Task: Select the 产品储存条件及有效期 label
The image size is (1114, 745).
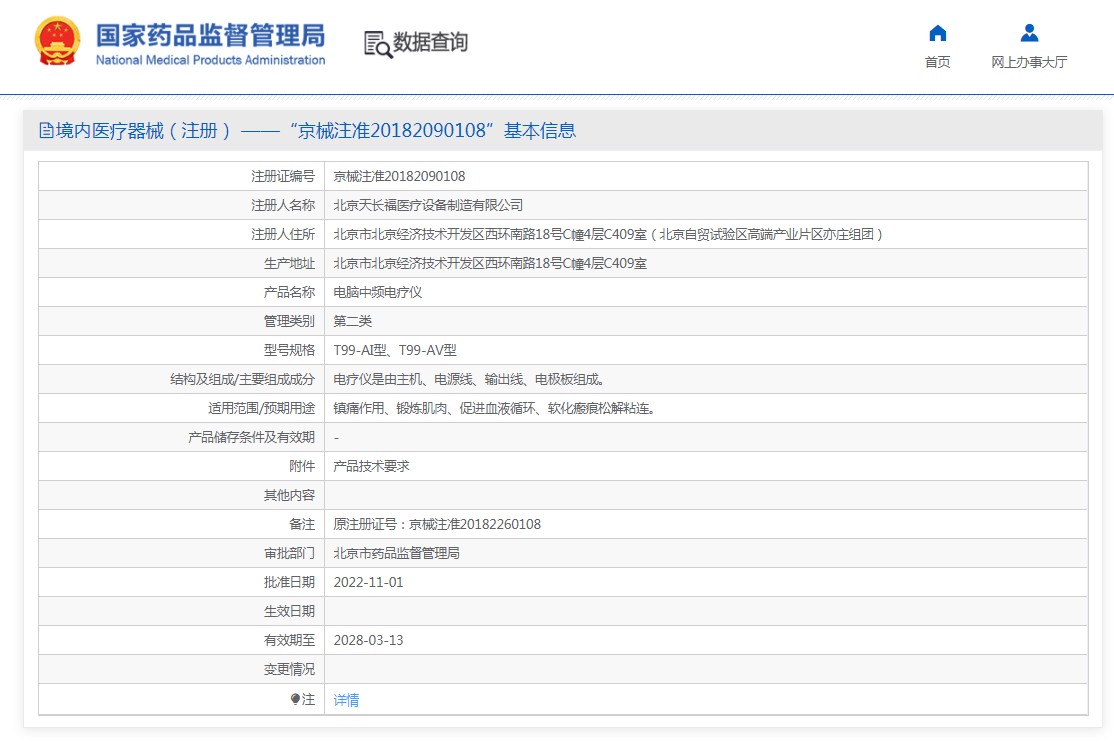Action: (252, 437)
